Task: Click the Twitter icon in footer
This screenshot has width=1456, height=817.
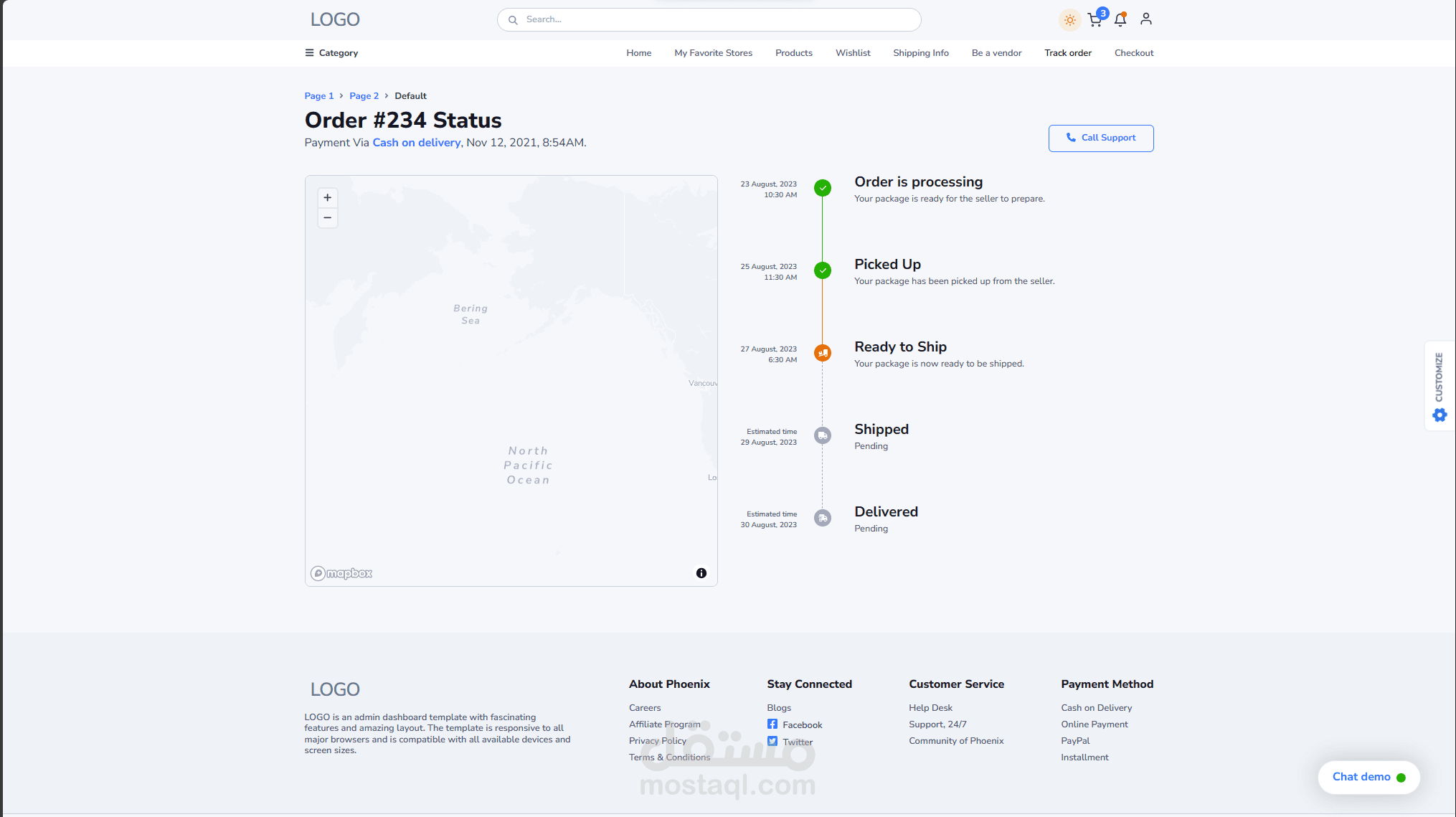Action: pyautogui.click(x=772, y=742)
